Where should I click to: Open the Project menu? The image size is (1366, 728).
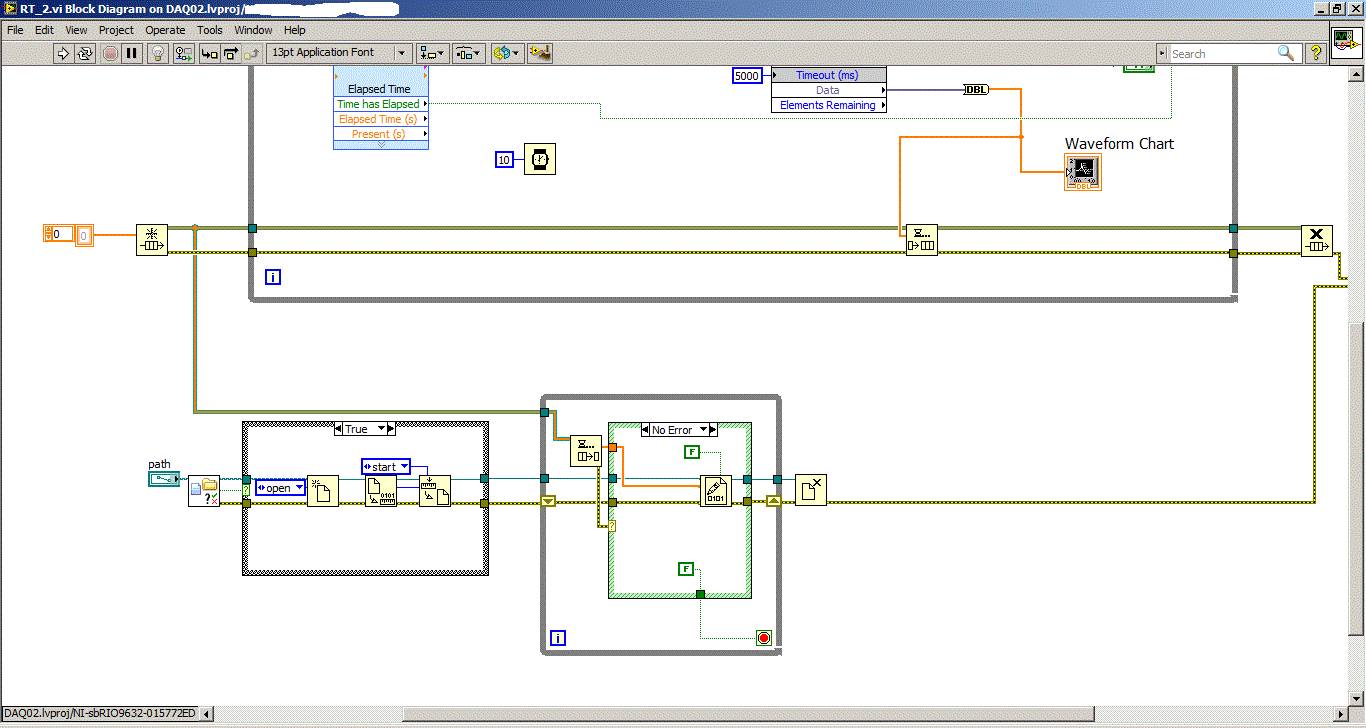[x=116, y=30]
